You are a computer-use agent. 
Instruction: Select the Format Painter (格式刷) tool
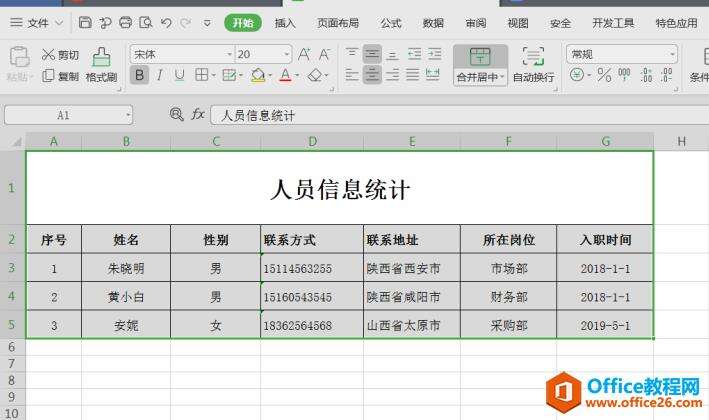coord(101,65)
